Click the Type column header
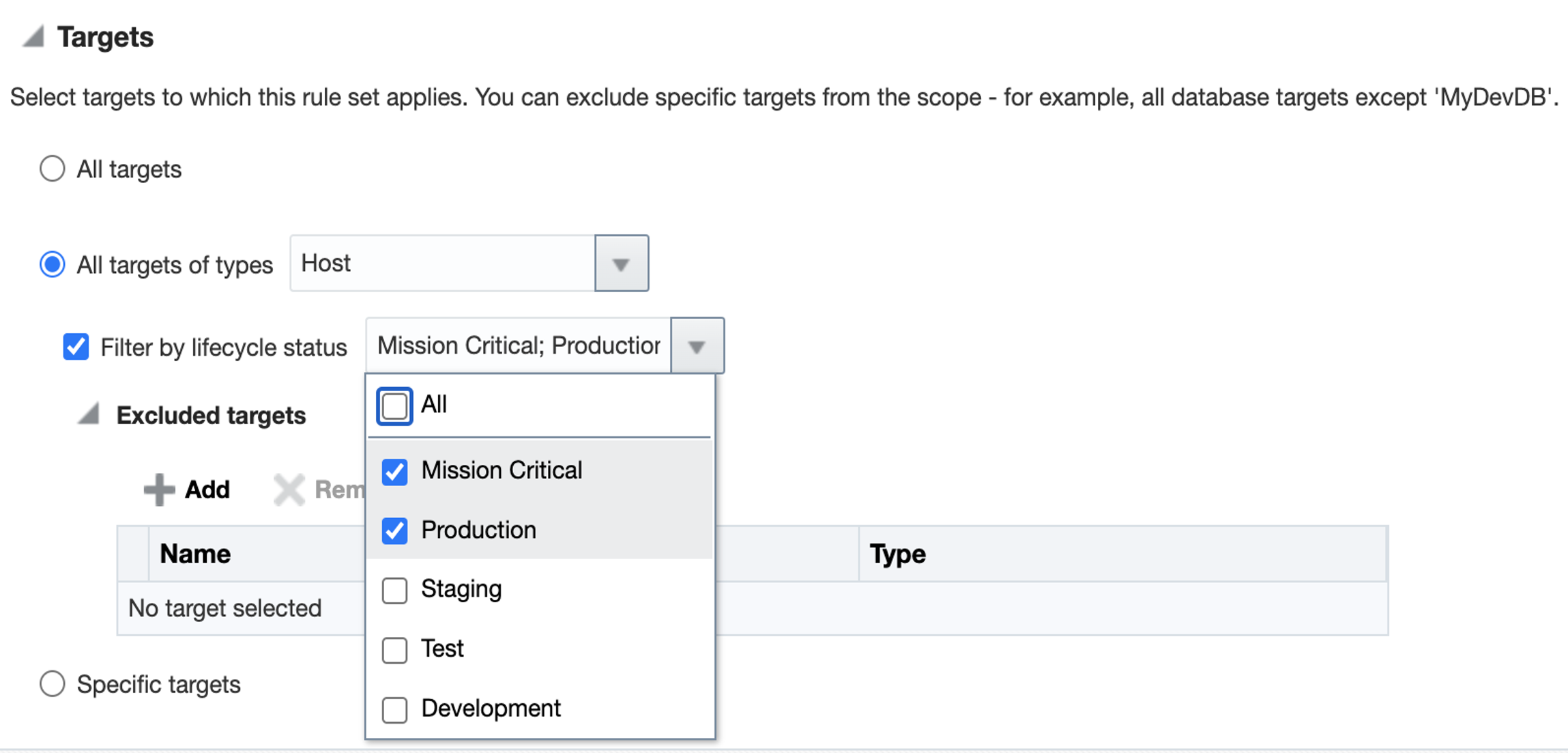The height and width of the screenshot is (753, 1568). pyautogui.click(x=897, y=554)
